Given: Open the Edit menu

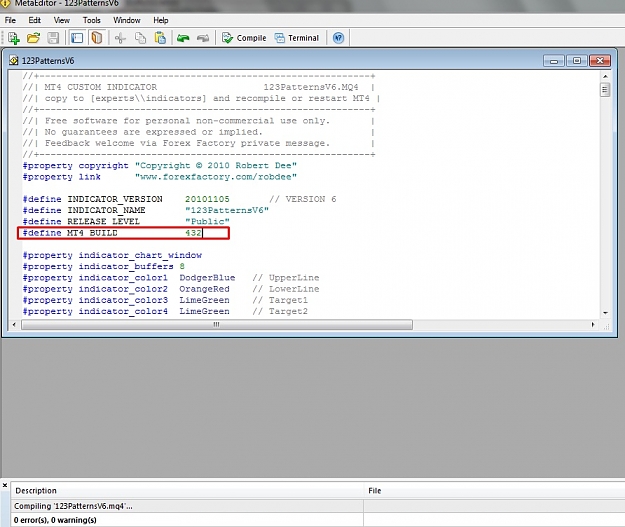Looking at the screenshot, I should tap(35, 20).
